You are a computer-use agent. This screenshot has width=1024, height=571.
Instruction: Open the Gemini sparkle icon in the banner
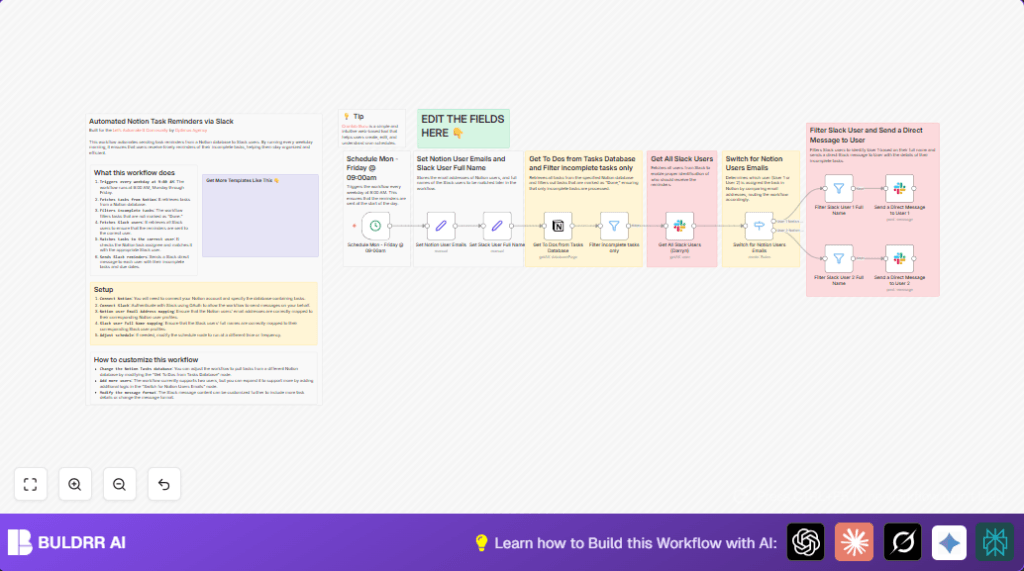tap(949, 542)
